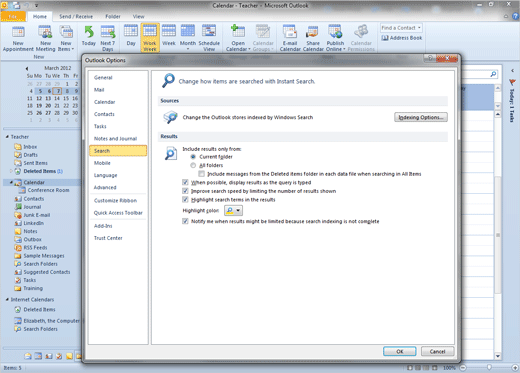The height and width of the screenshot is (373, 520).
Task: Open Outbox folder
Action: tap(32, 239)
